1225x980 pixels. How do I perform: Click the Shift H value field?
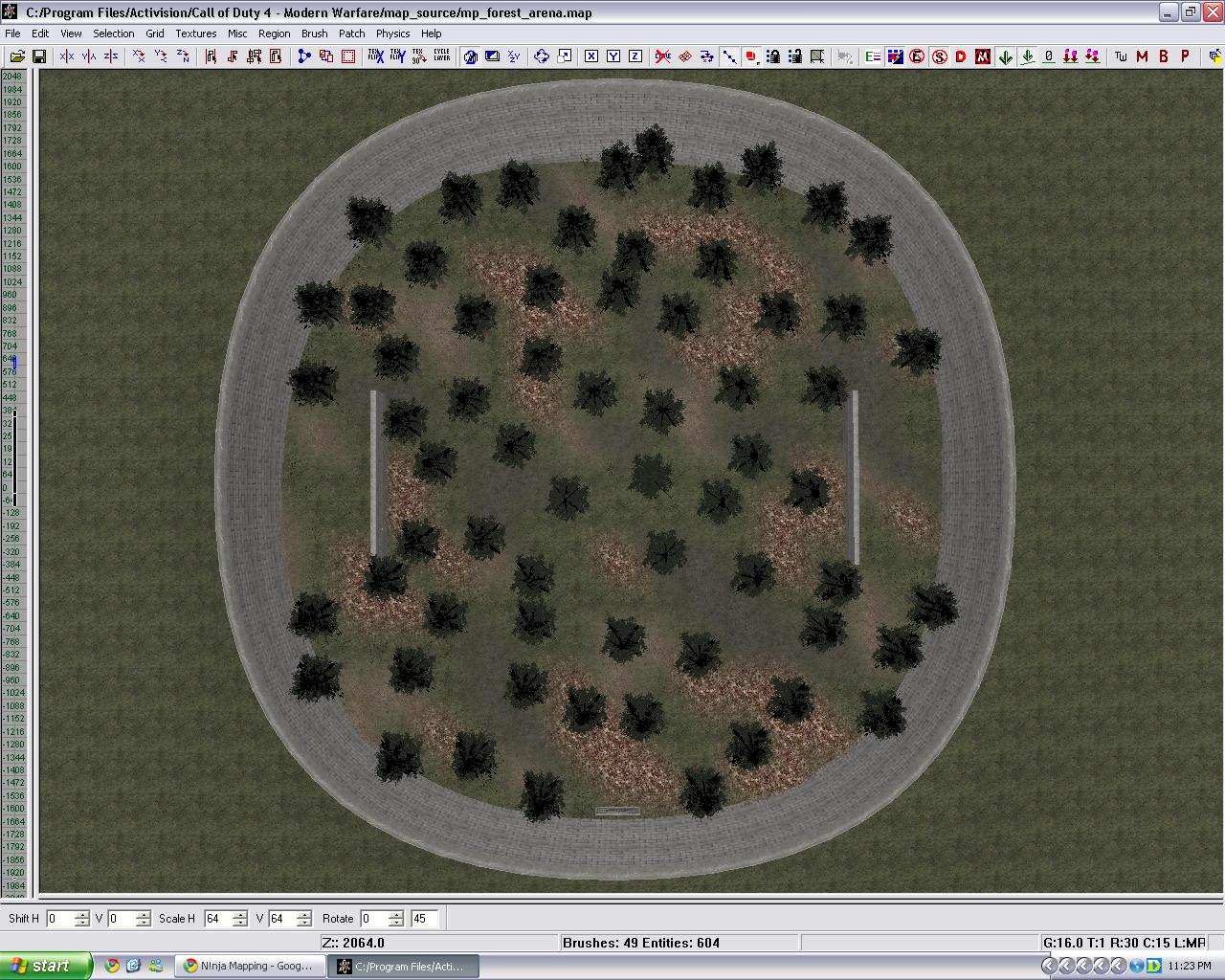pos(59,919)
